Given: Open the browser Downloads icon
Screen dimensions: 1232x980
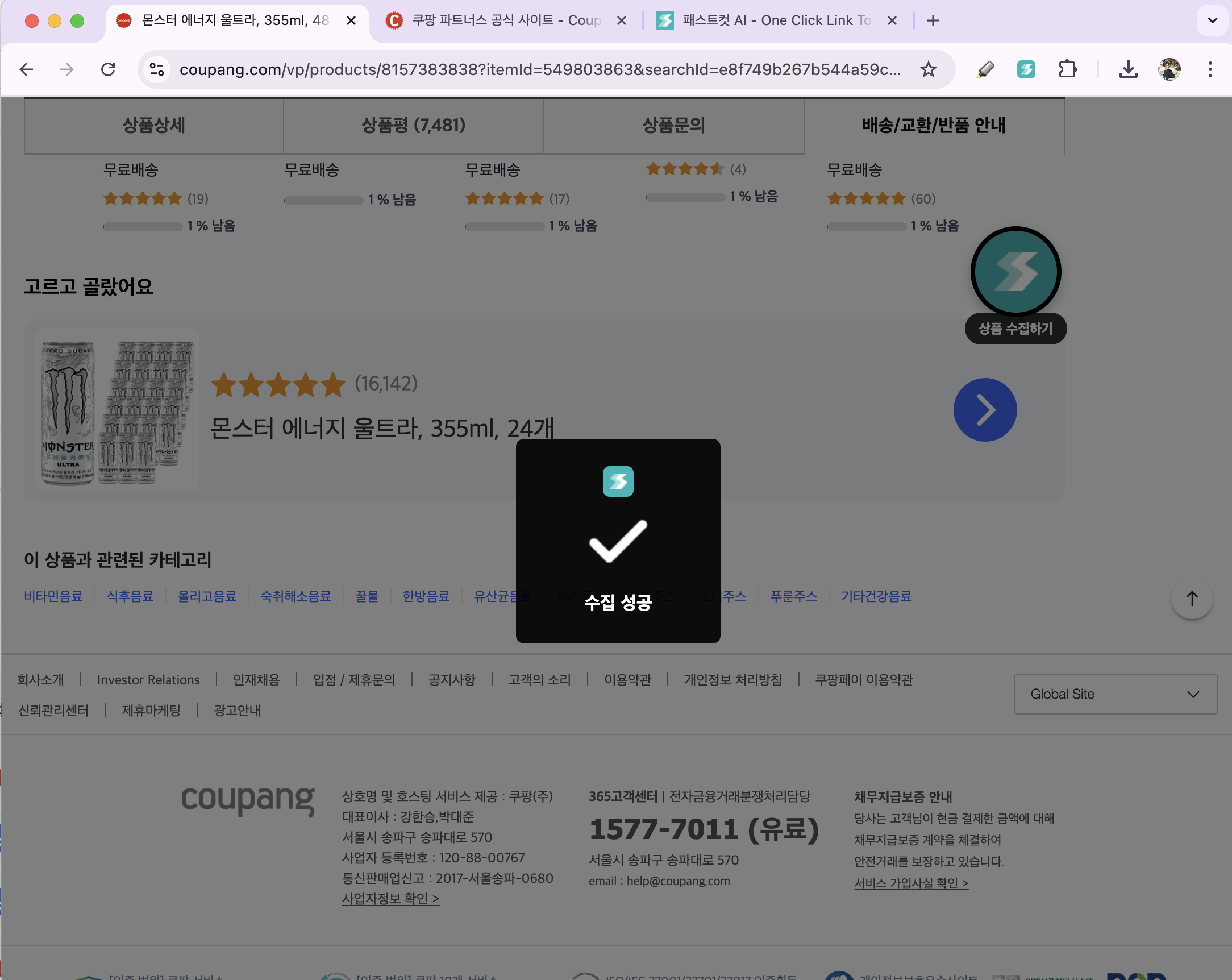Looking at the screenshot, I should pos(1128,70).
